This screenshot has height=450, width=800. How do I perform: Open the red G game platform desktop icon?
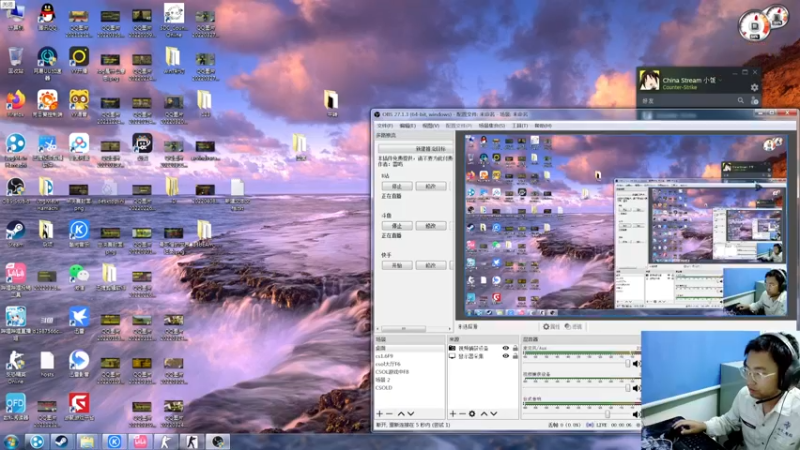(79, 406)
